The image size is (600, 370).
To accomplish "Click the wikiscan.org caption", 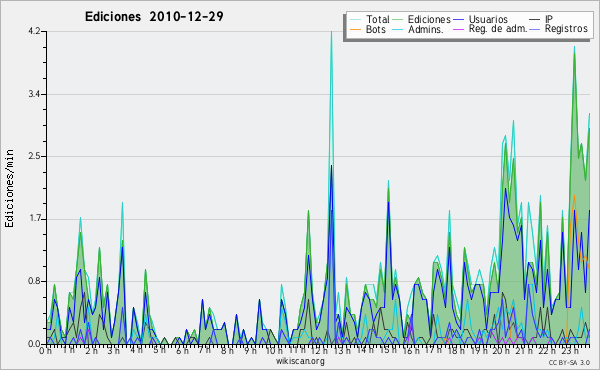I will [300, 361].
